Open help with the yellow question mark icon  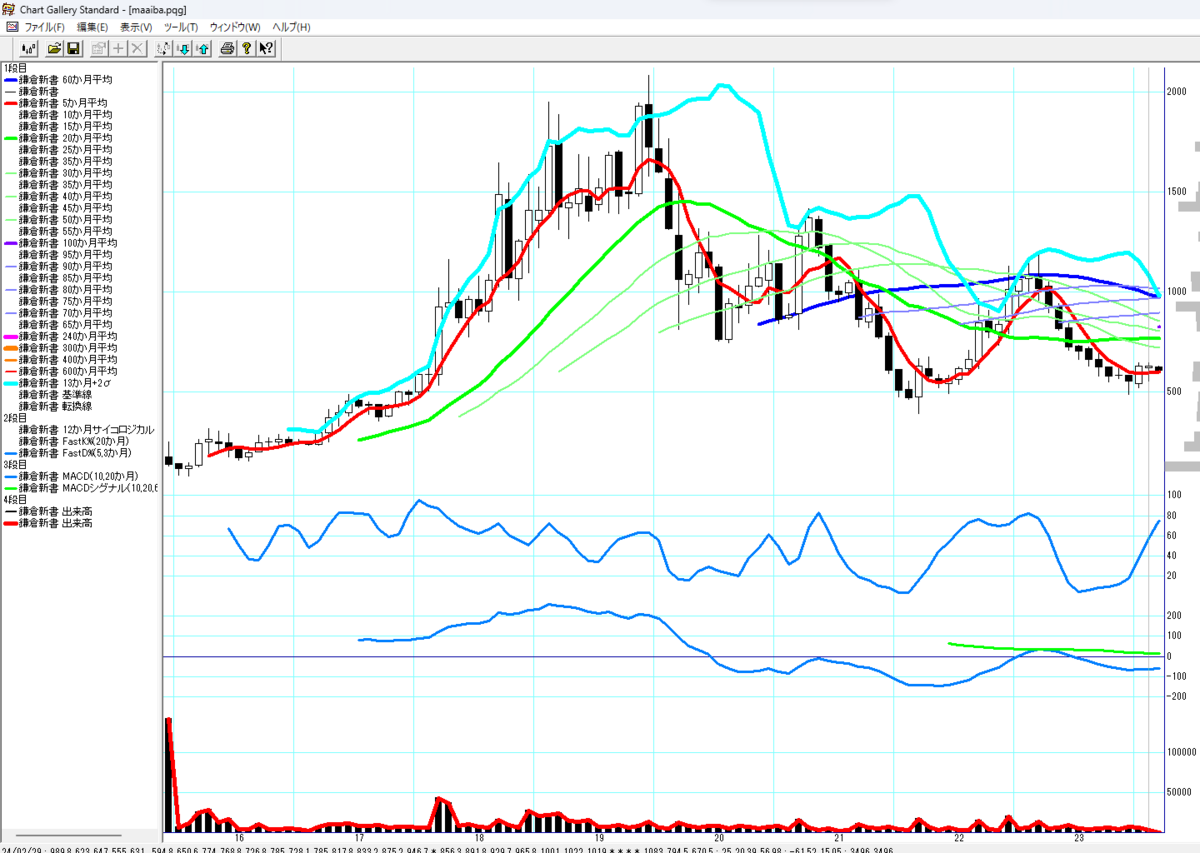(246, 48)
